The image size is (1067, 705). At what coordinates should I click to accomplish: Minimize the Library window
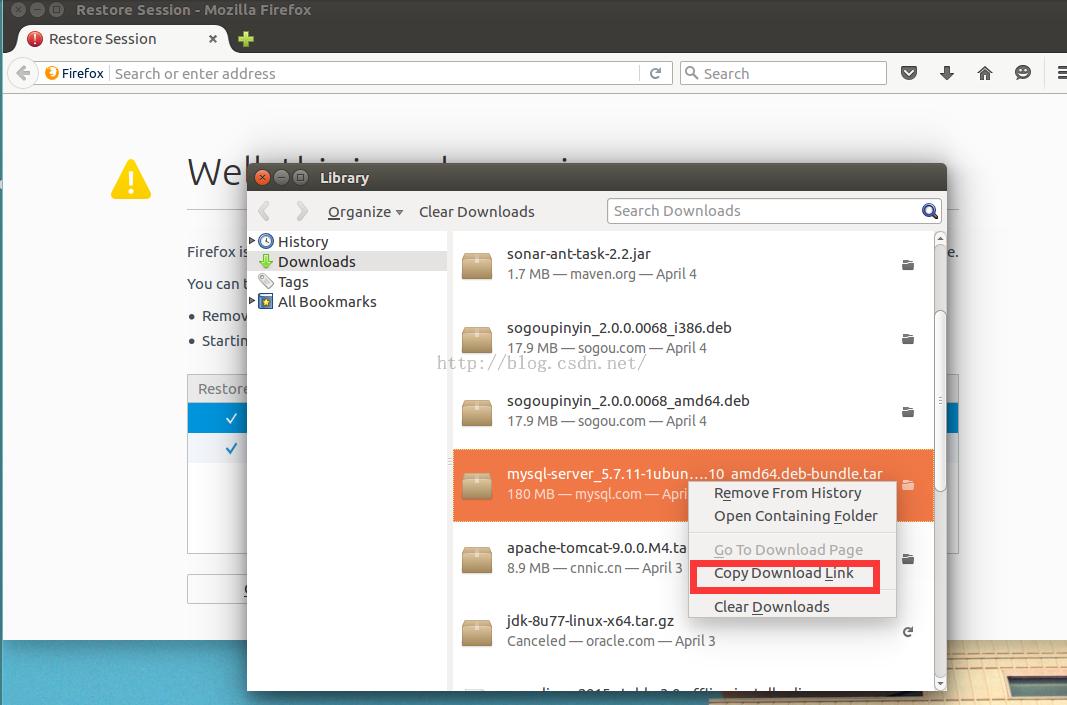coord(281,178)
